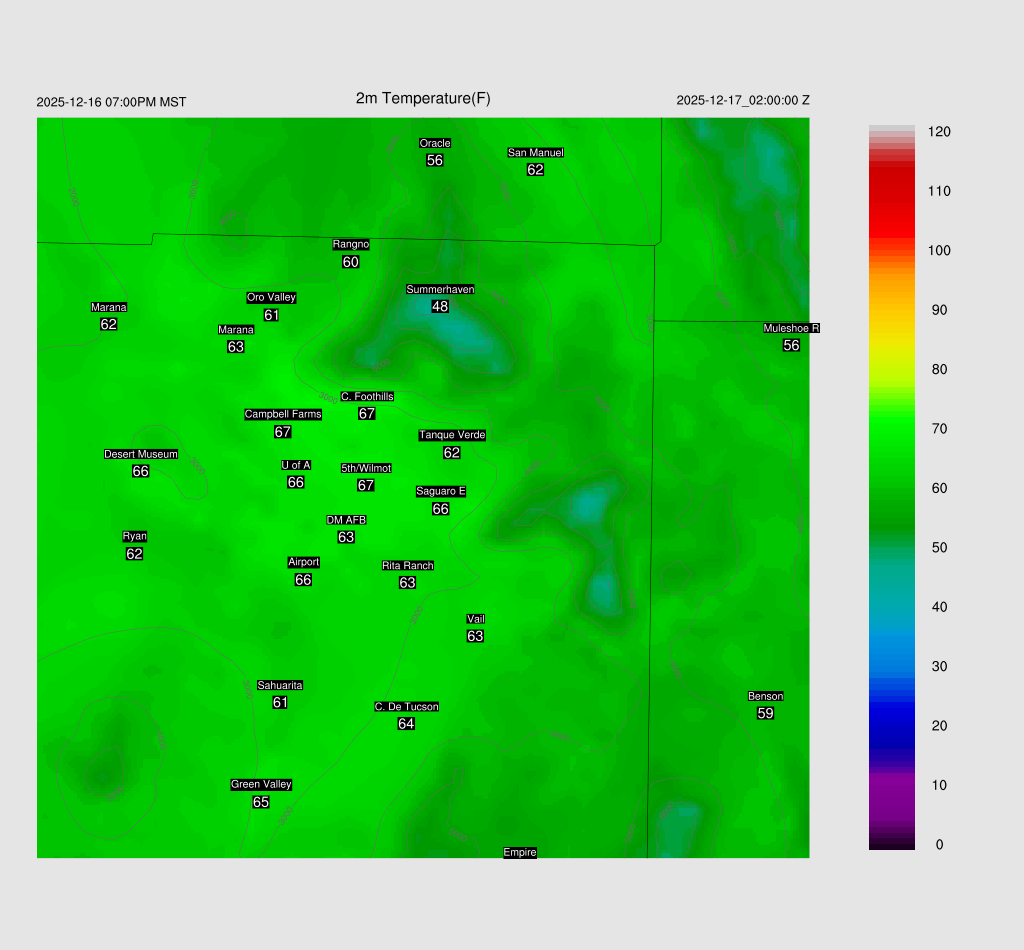Click the C. De Tucson station label

[406, 707]
